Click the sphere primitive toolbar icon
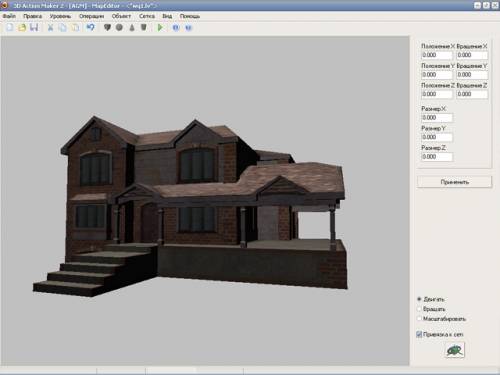This screenshot has width=500, height=375. click(x=119, y=27)
